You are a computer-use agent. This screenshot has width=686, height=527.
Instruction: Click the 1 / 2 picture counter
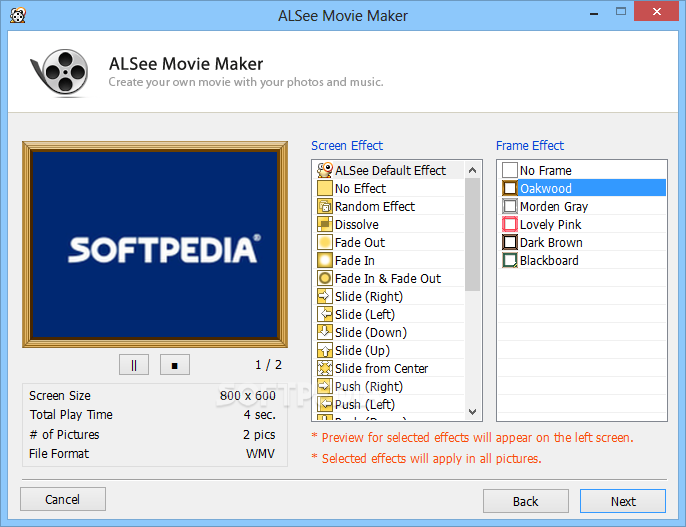[268, 365]
